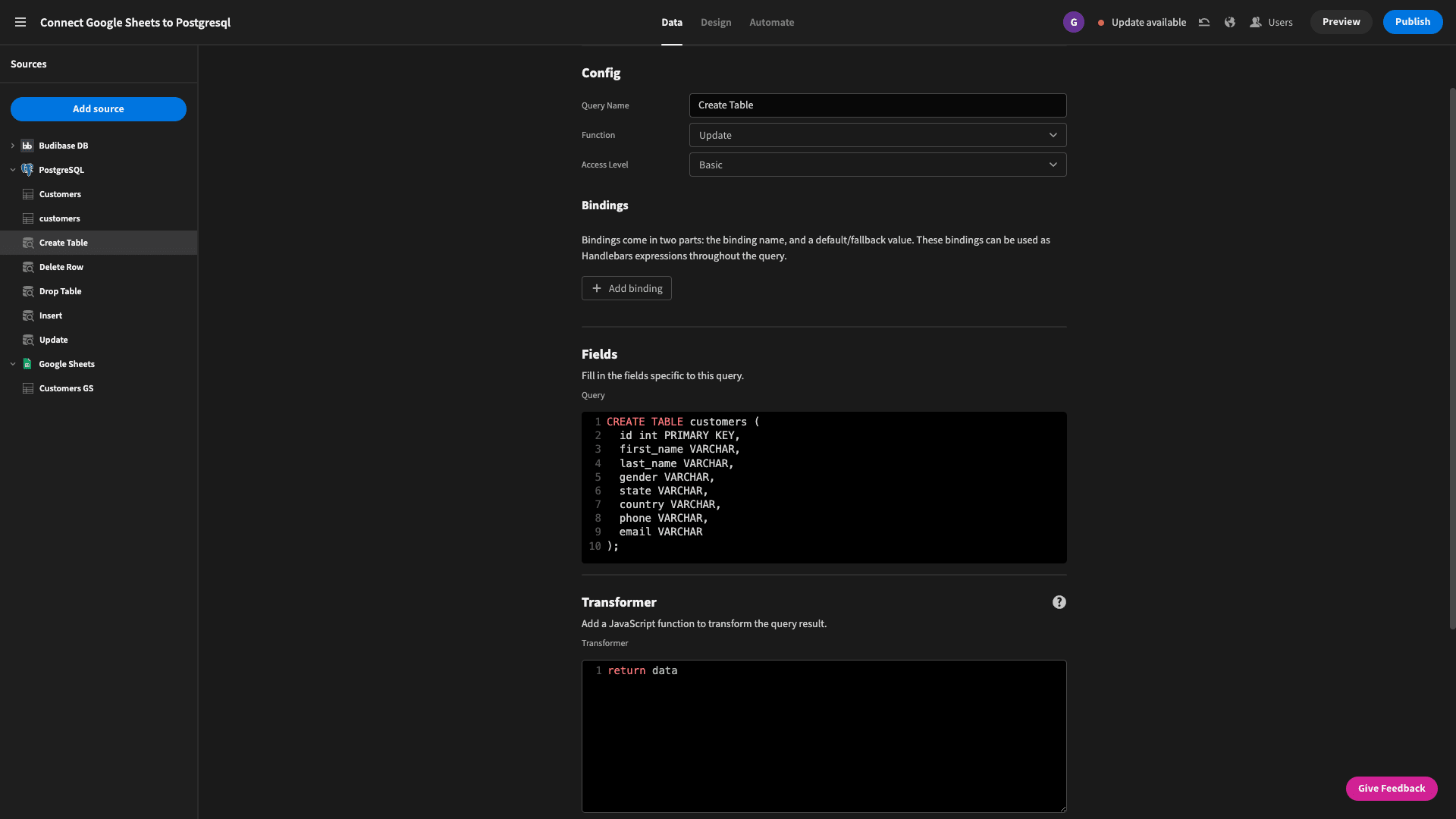
Task: Switch to the Data tab
Action: [671, 23]
